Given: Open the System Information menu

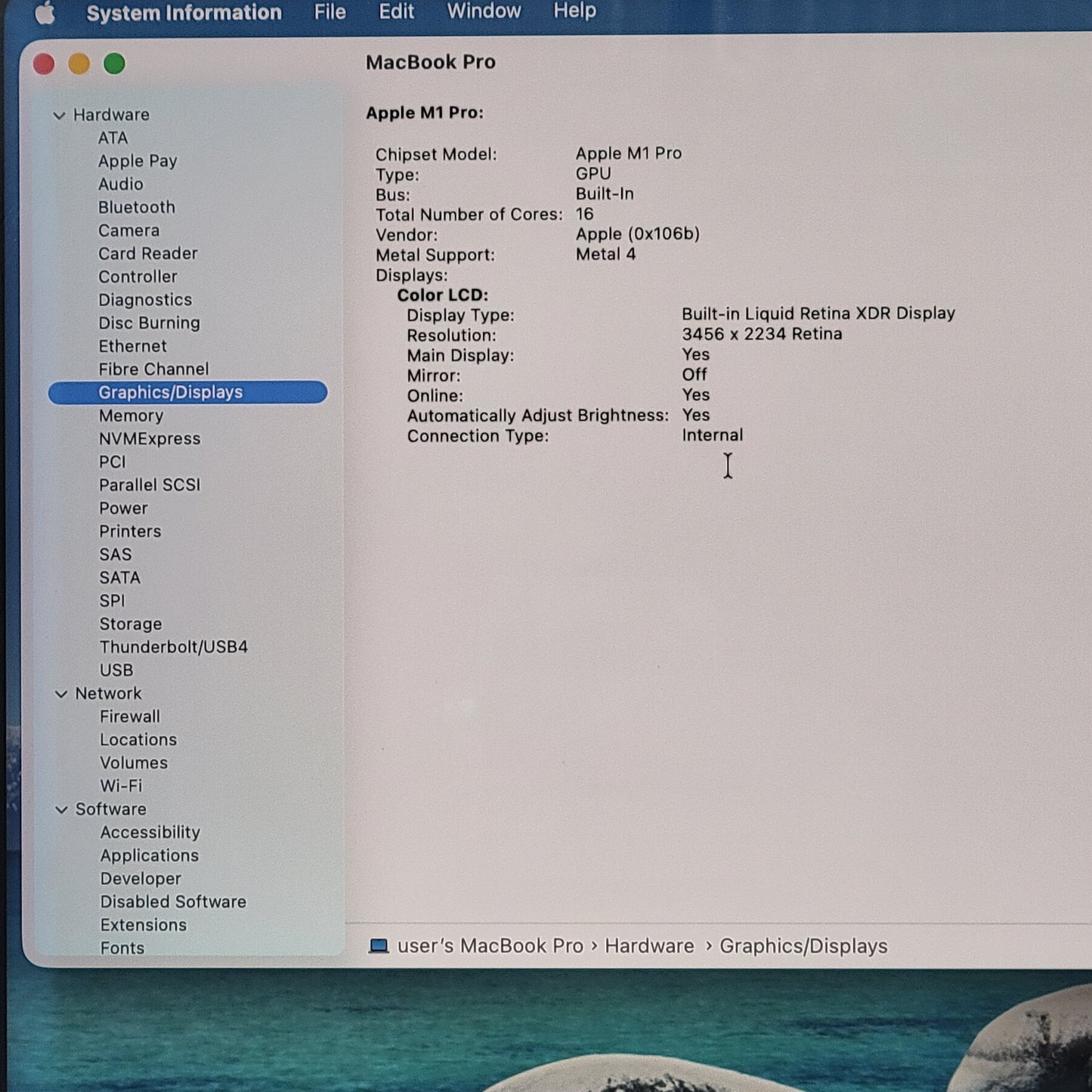Looking at the screenshot, I should pos(184,13).
